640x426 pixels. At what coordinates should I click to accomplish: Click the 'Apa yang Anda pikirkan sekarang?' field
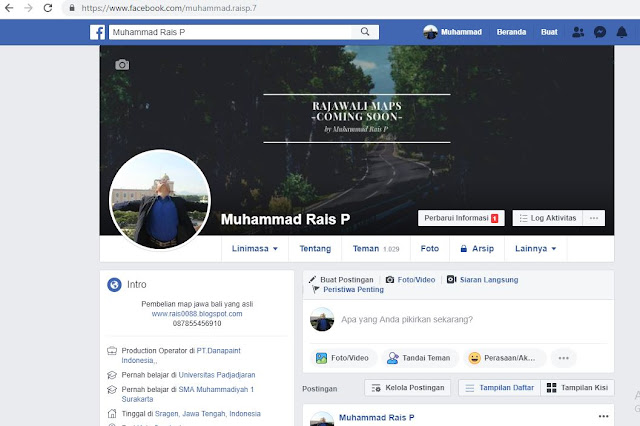coord(407,320)
